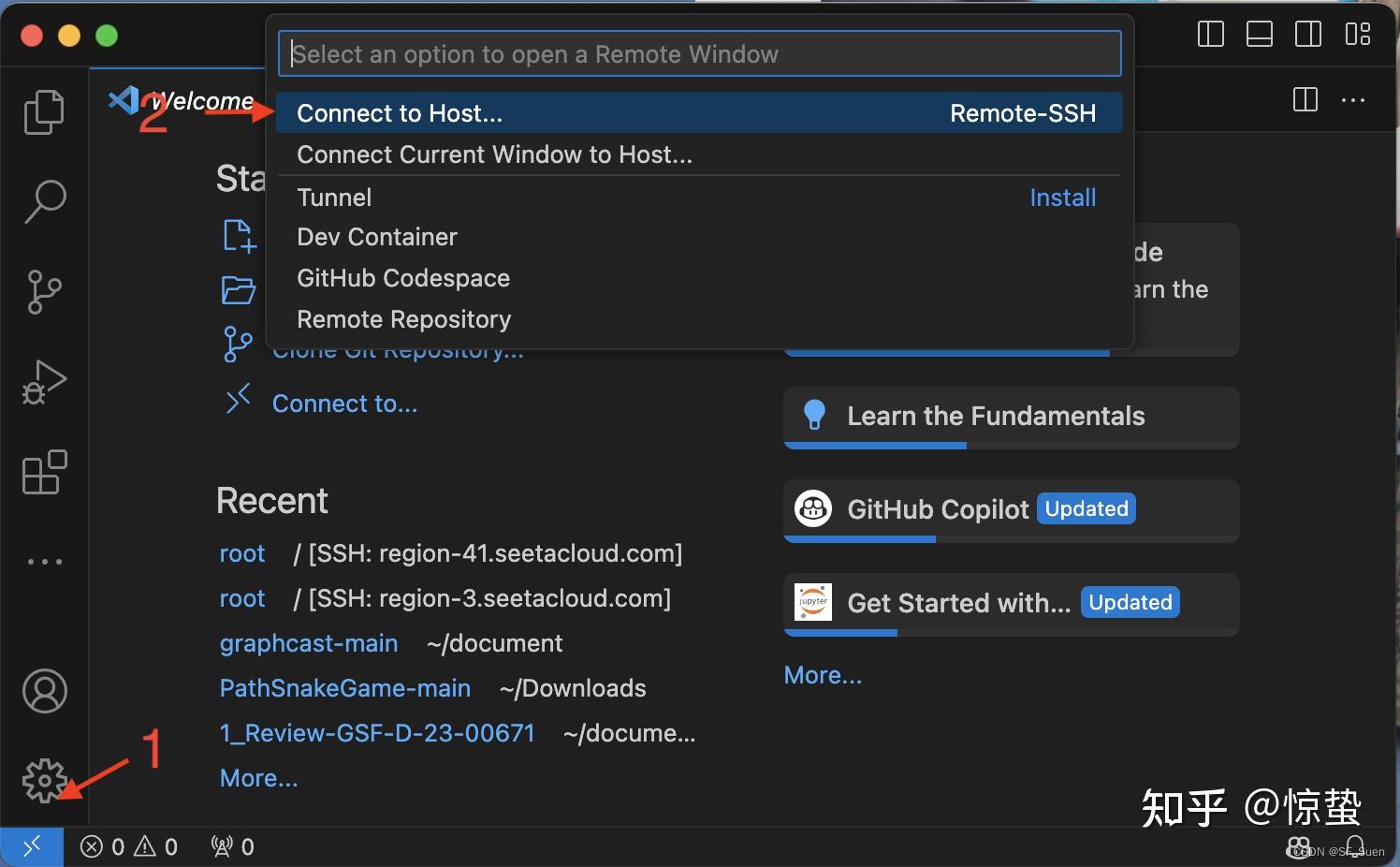Click the remote window status bar icon
The image size is (1400, 867).
pyautogui.click(x=32, y=846)
